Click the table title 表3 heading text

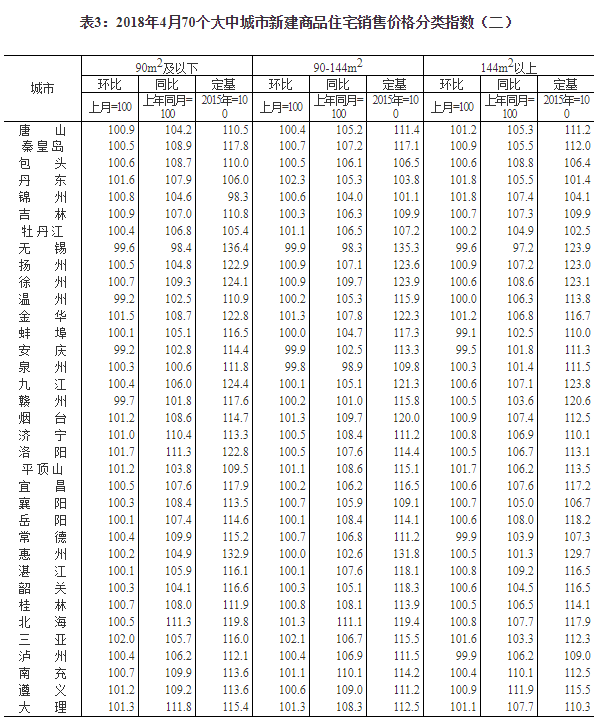coord(300,19)
